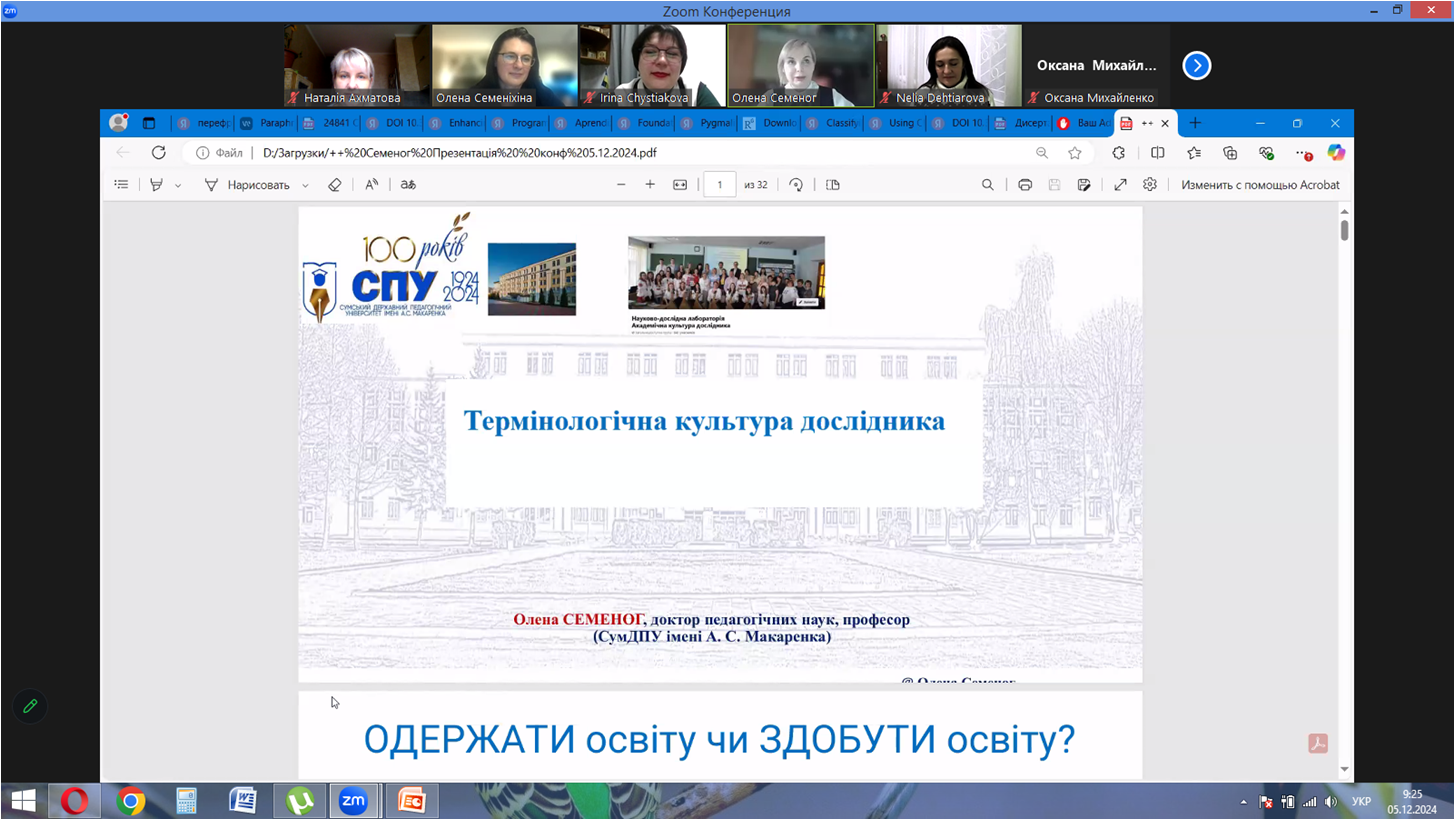The width and height of the screenshot is (1455, 820).
Task: Select Nelia Dehtiarova video tile
Action: [x=948, y=66]
